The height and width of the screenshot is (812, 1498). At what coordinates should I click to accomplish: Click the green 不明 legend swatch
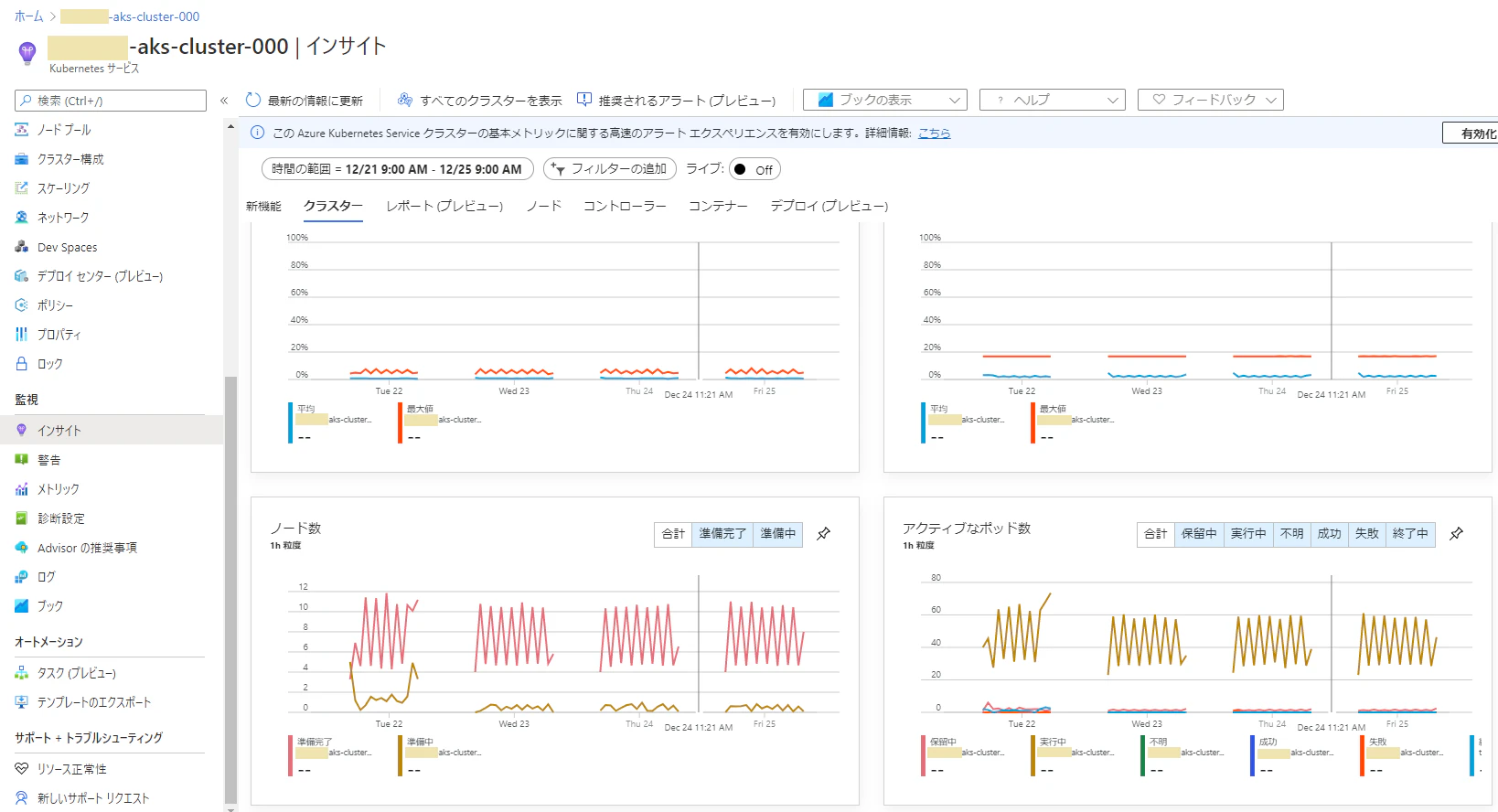1143,755
